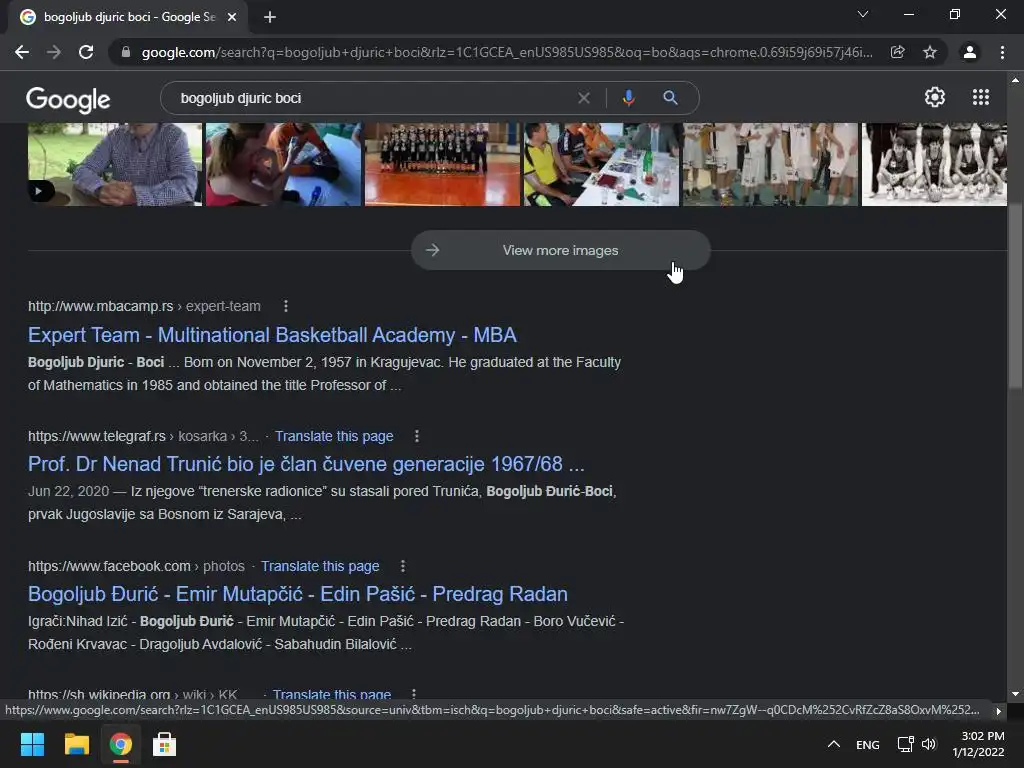
Task: Open volume control in system tray
Action: pyautogui.click(x=929, y=744)
